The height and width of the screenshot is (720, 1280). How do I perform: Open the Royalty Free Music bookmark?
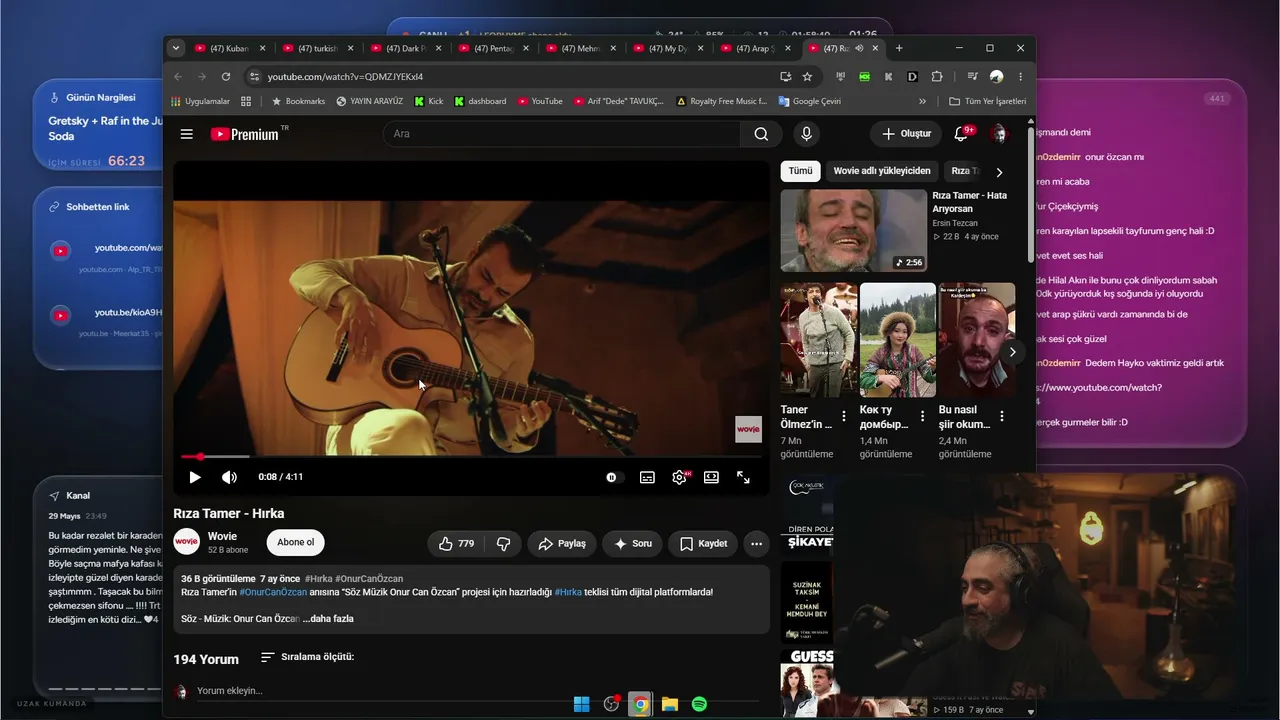[721, 101]
